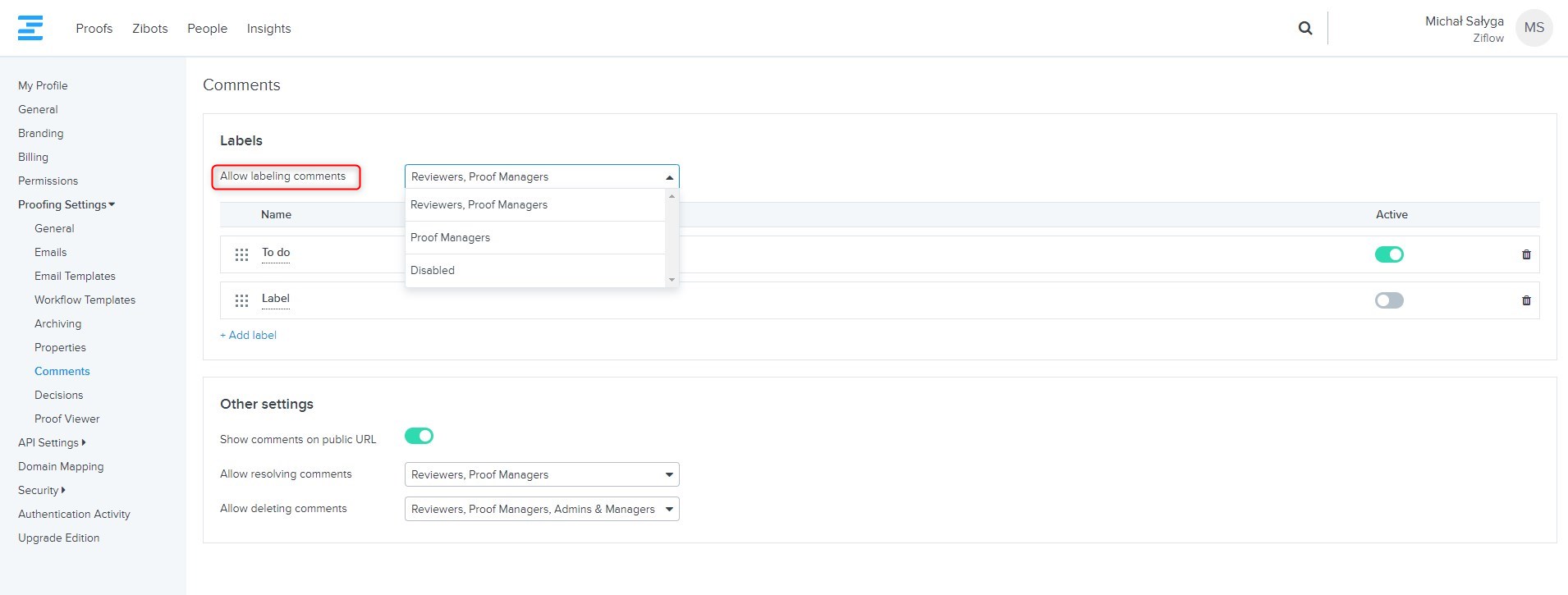
Task: Grab drag handle of To do row
Action: 241,254
